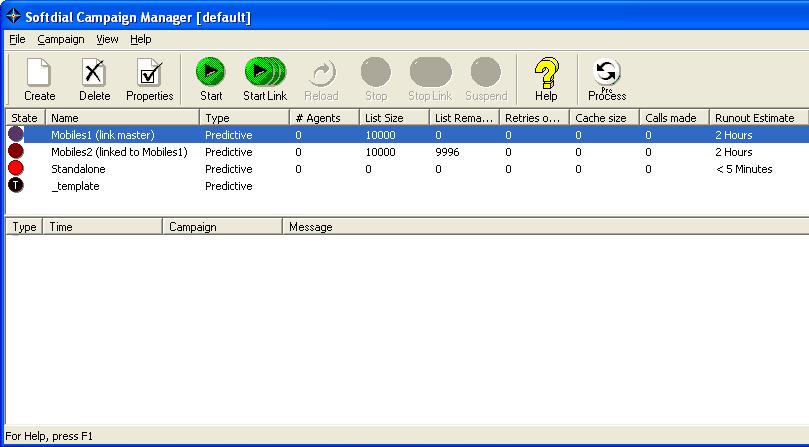Click the state indicator of the Mobiles1 campaign
This screenshot has height=447, width=809.
[x=16, y=135]
